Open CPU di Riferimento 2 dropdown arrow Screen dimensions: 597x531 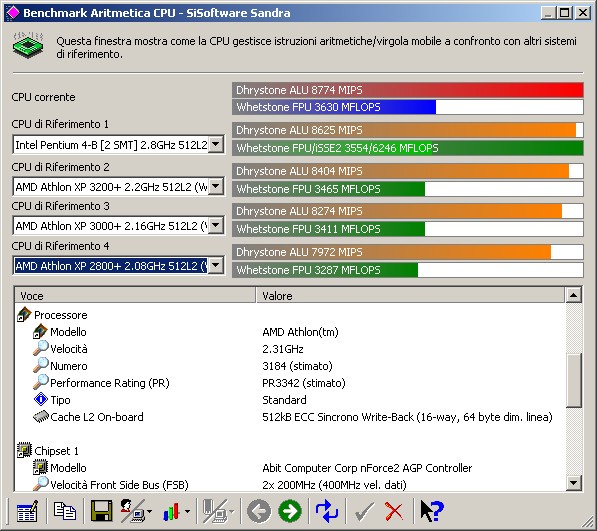click(215, 187)
